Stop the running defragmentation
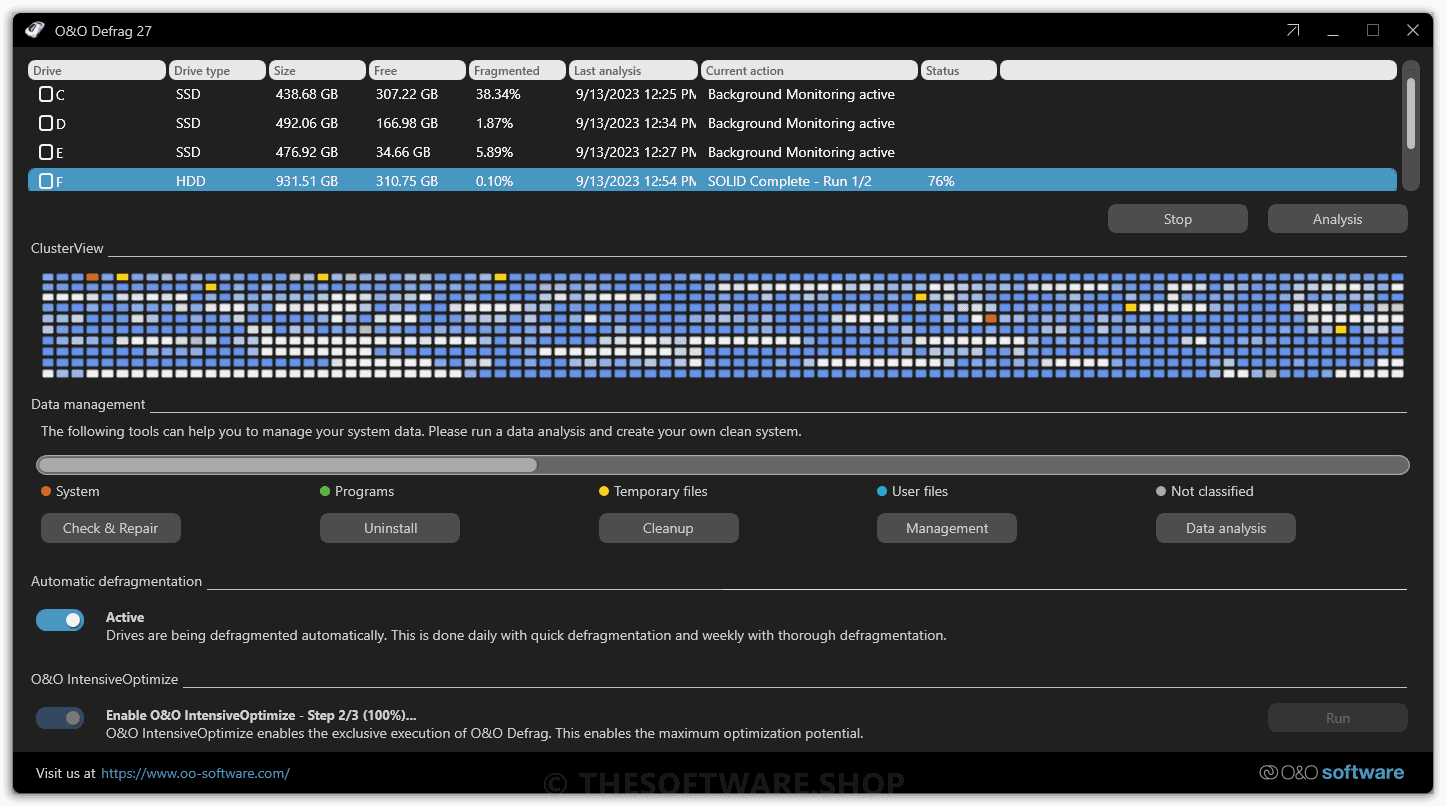 pos(1178,219)
